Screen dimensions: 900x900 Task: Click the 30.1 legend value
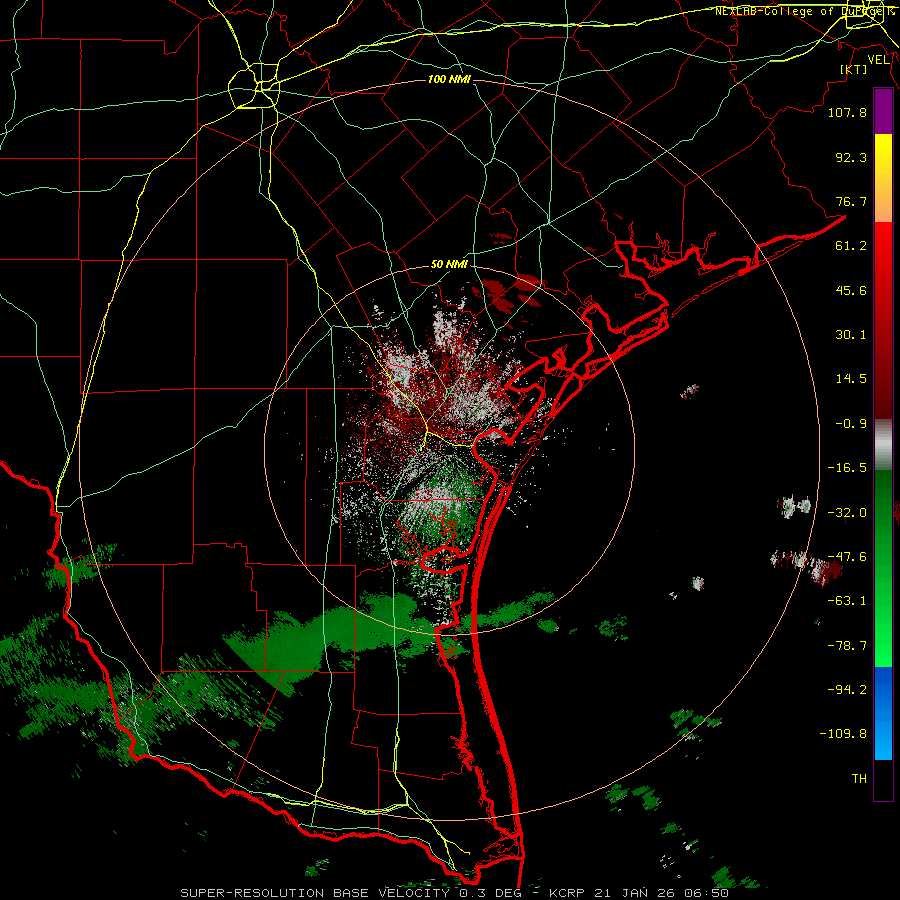pyautogui.click(x=851, y=335)
